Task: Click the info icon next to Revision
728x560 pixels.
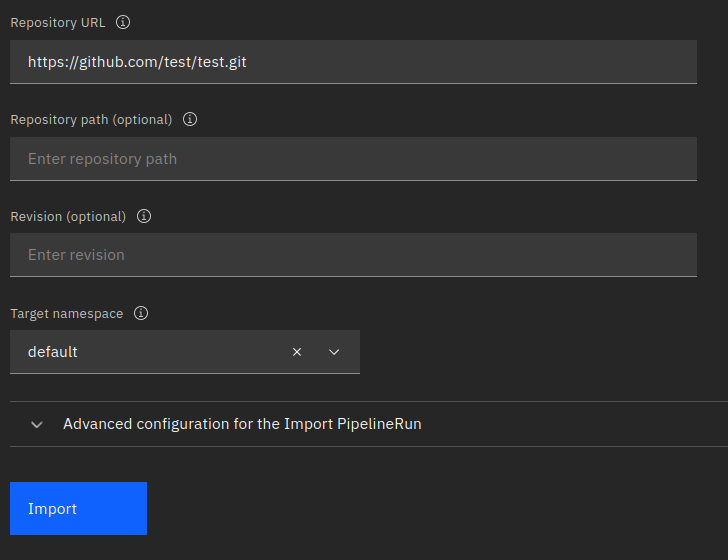Action: pyautogui.click(x=144, y=216)
